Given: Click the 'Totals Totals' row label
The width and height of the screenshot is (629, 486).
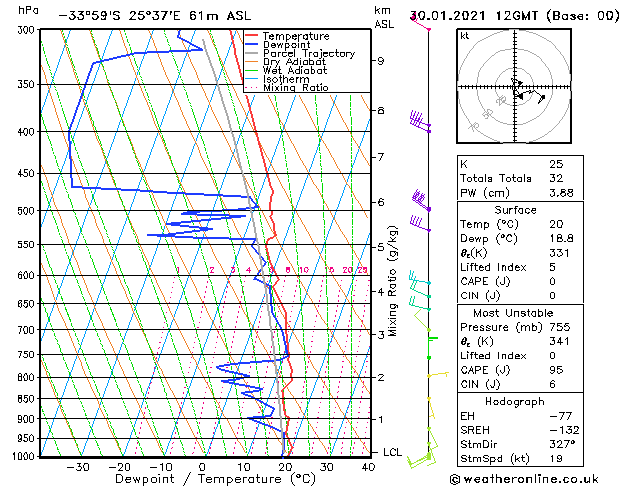Looking at the screenshot, I should coord(496,178).
